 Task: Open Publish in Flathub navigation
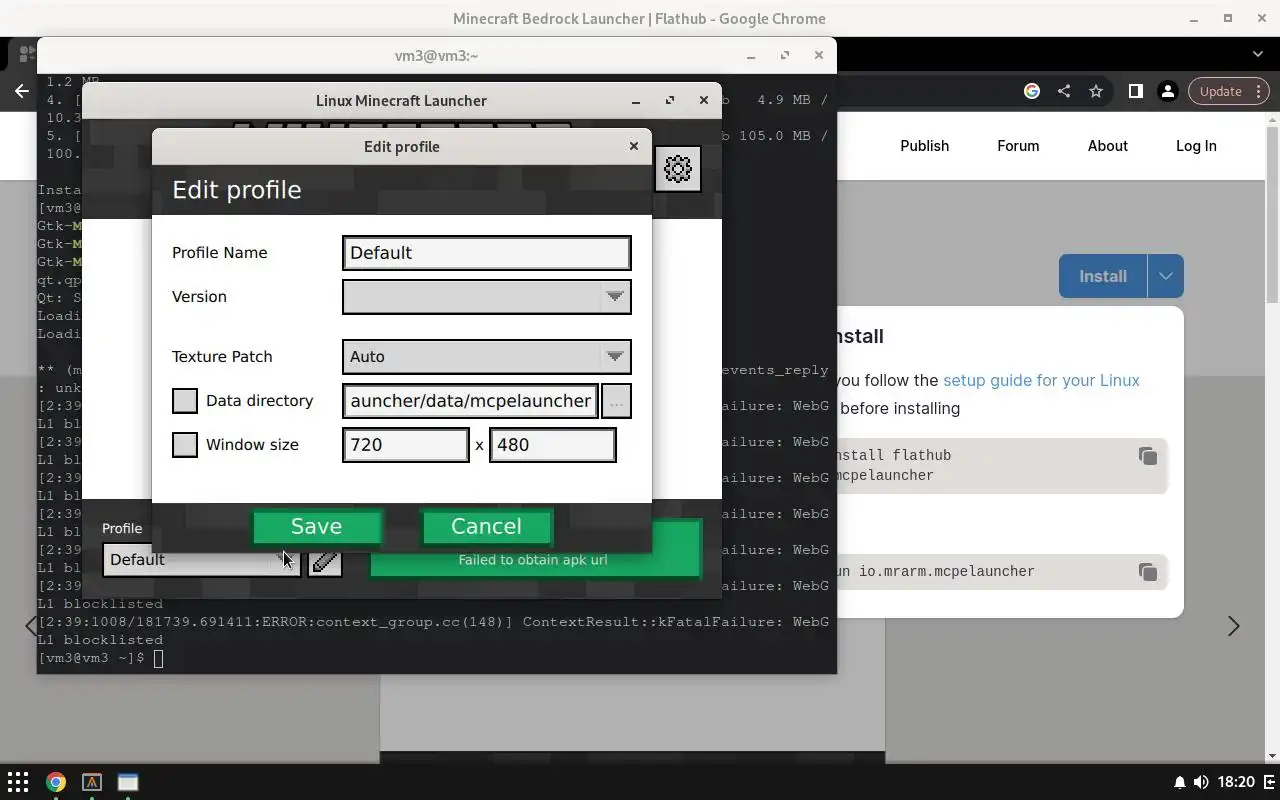(924, 146)
